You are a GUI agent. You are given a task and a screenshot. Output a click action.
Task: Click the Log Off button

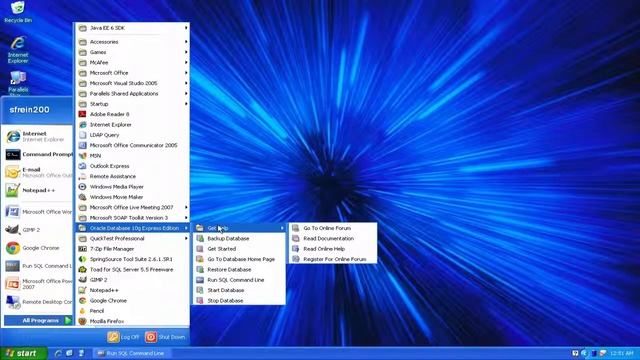pos(124,337)
